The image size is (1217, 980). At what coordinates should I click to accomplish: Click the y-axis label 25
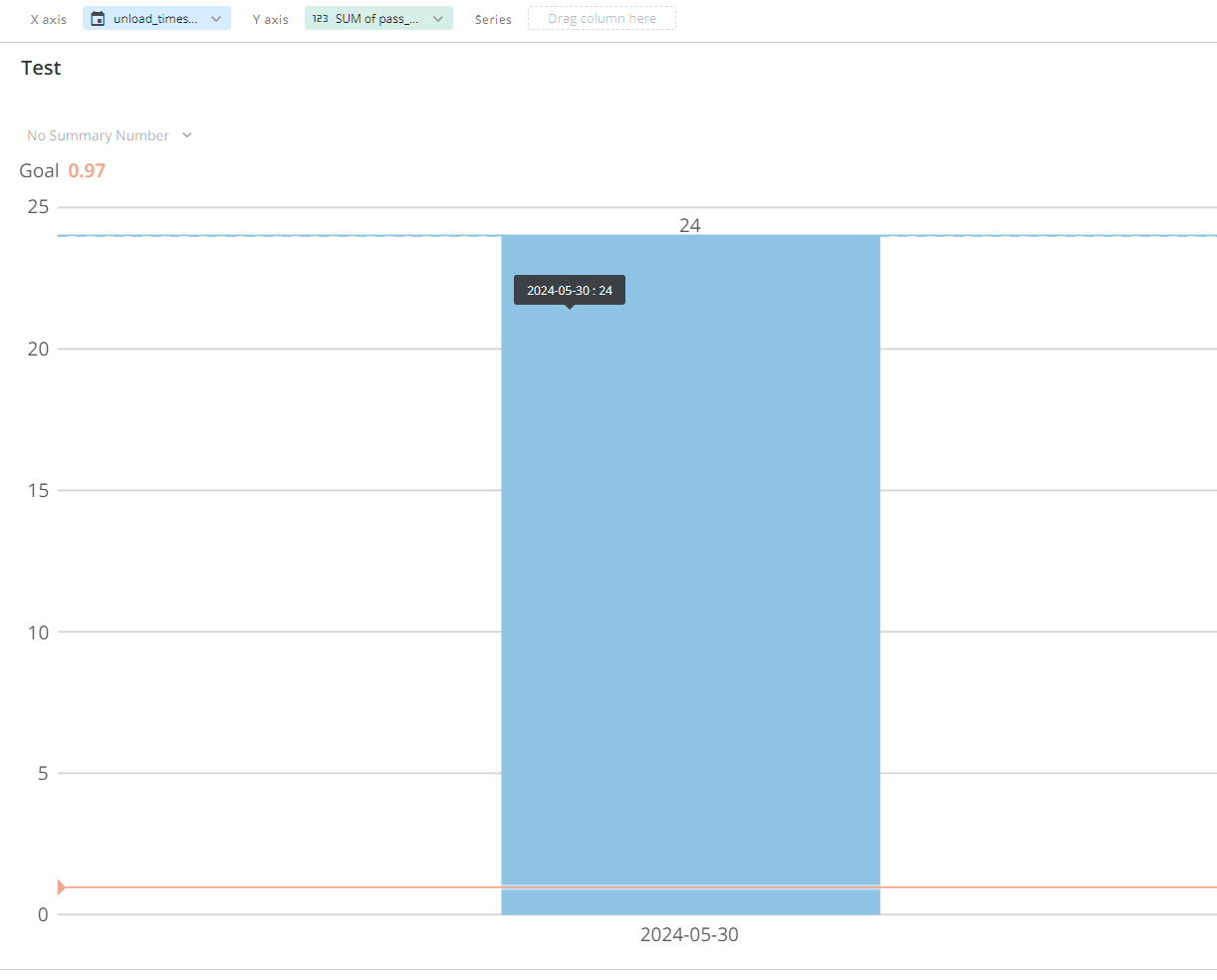[38, 207]
